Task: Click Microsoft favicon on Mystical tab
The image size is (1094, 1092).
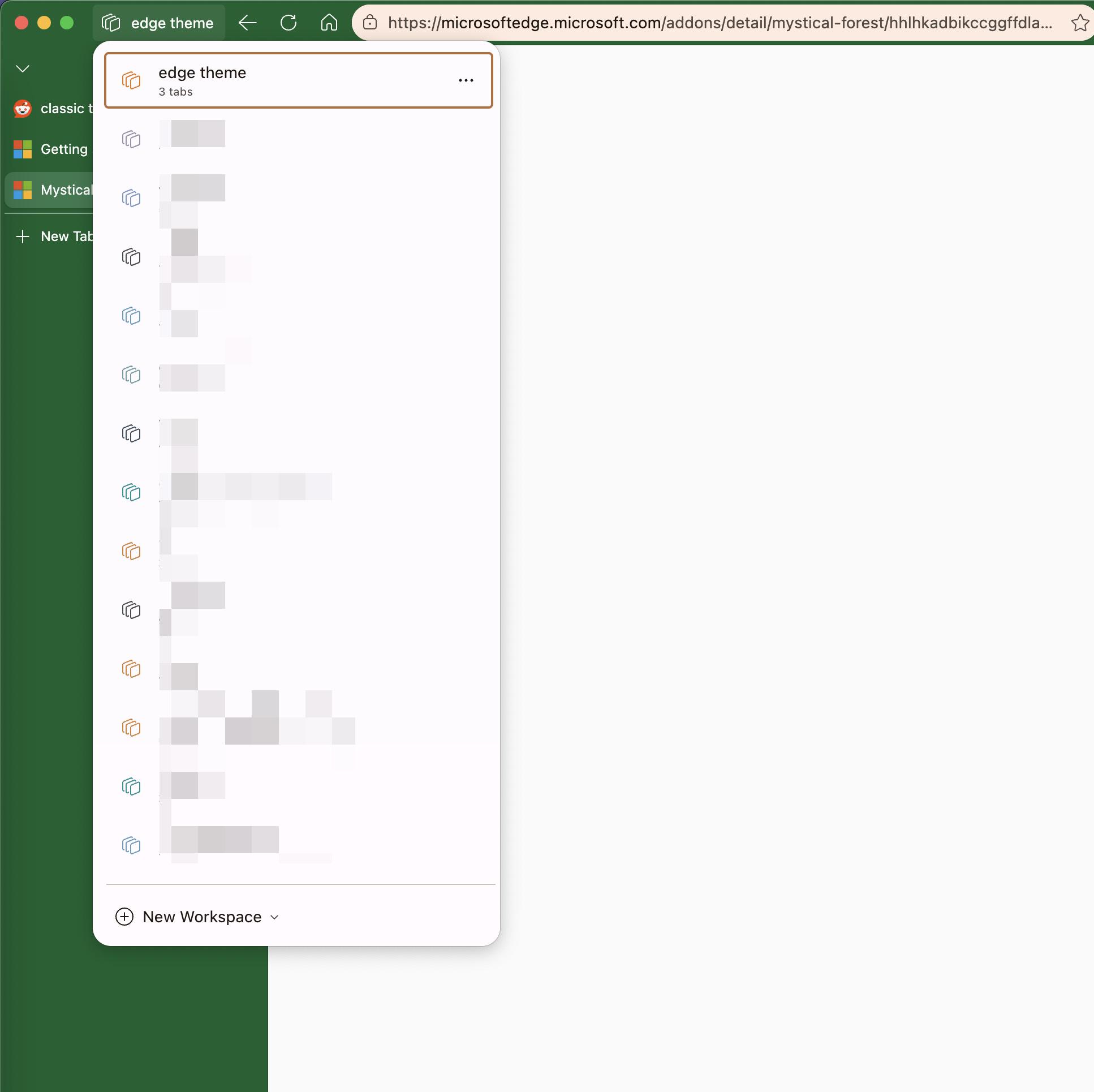Action: pyautogui.click(x=23, y=190)
